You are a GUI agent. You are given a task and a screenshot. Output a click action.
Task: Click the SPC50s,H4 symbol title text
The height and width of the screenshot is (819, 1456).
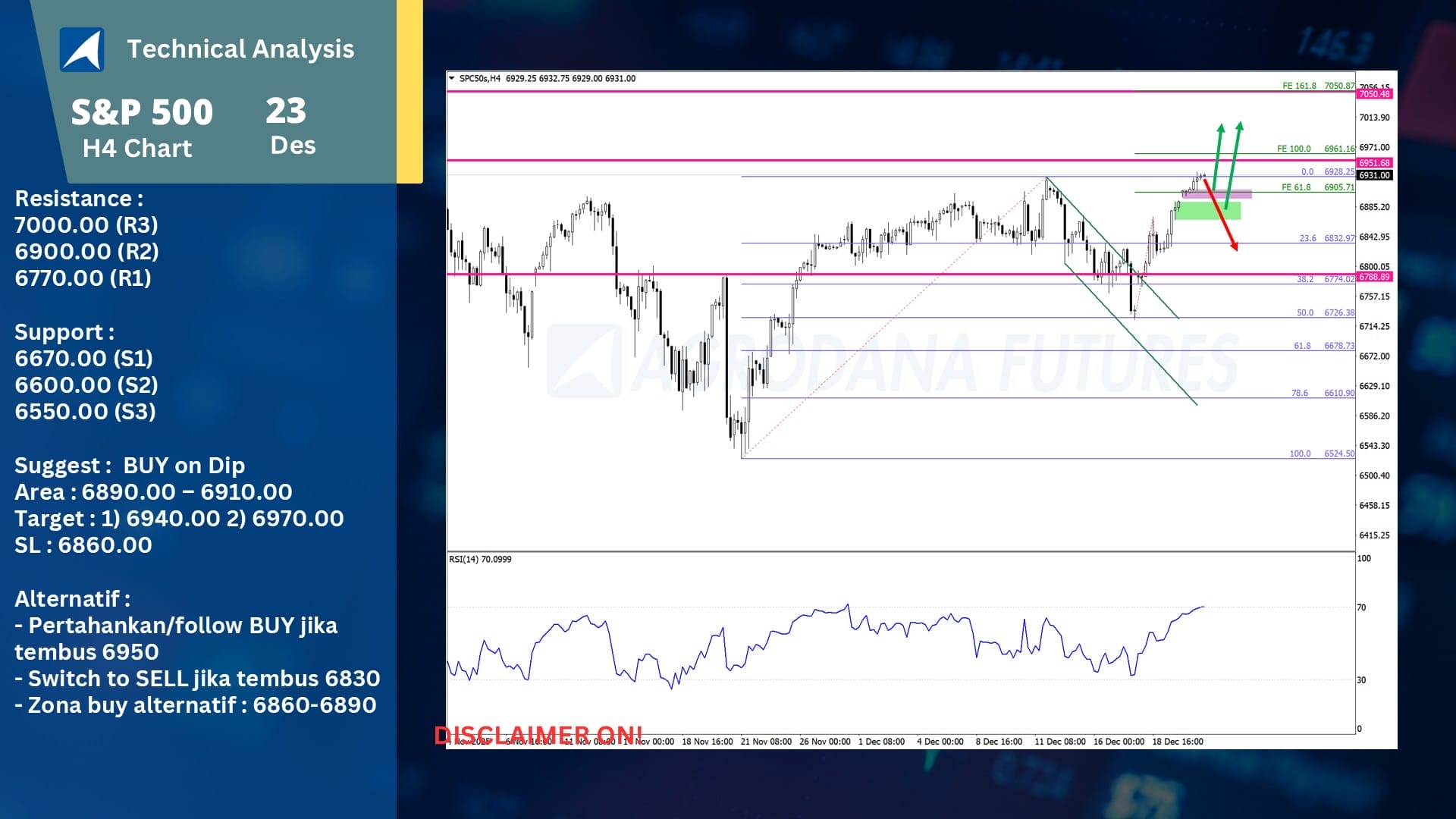480,78
